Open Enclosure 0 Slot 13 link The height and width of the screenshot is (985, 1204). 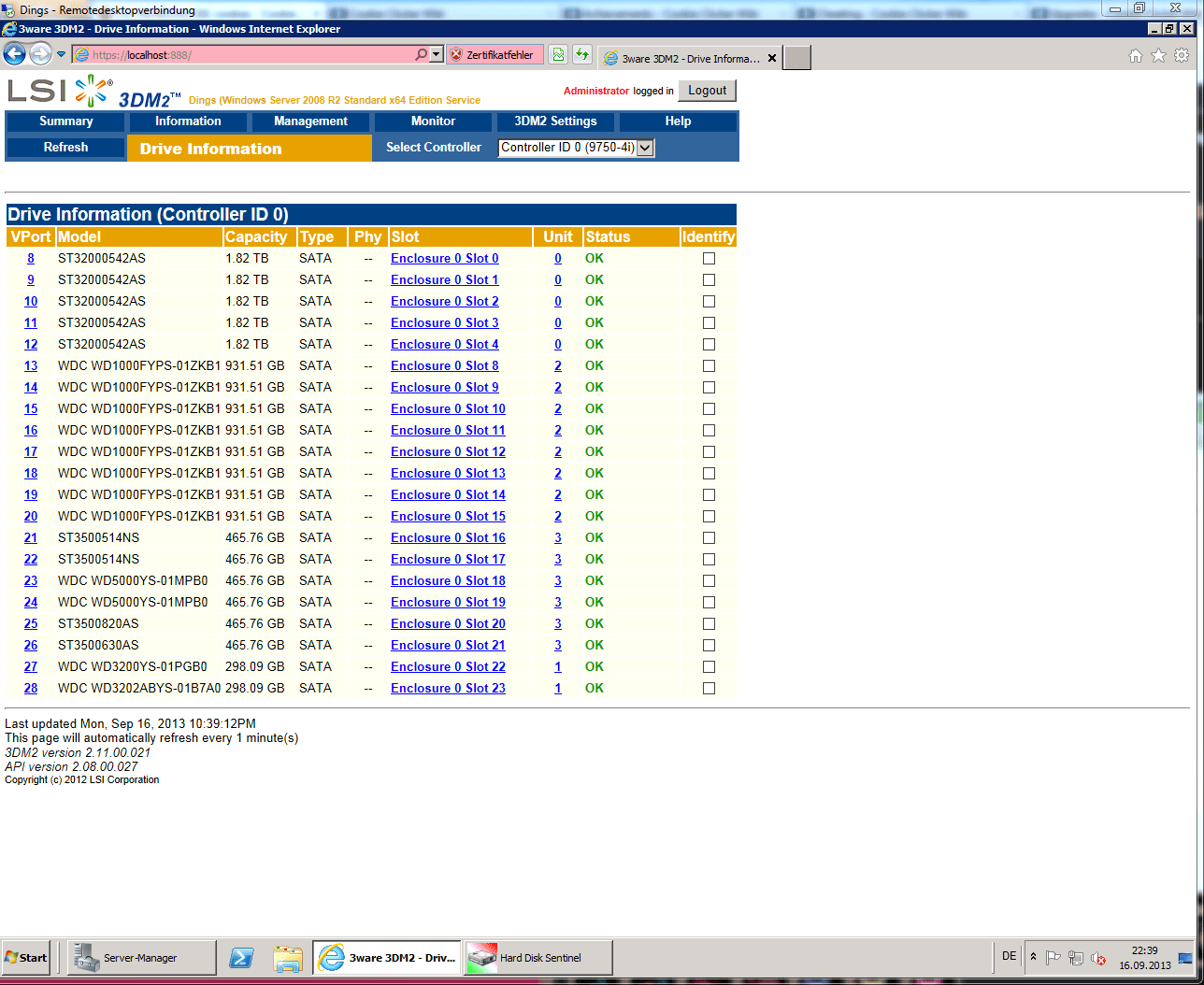click(x=448, y=474)
